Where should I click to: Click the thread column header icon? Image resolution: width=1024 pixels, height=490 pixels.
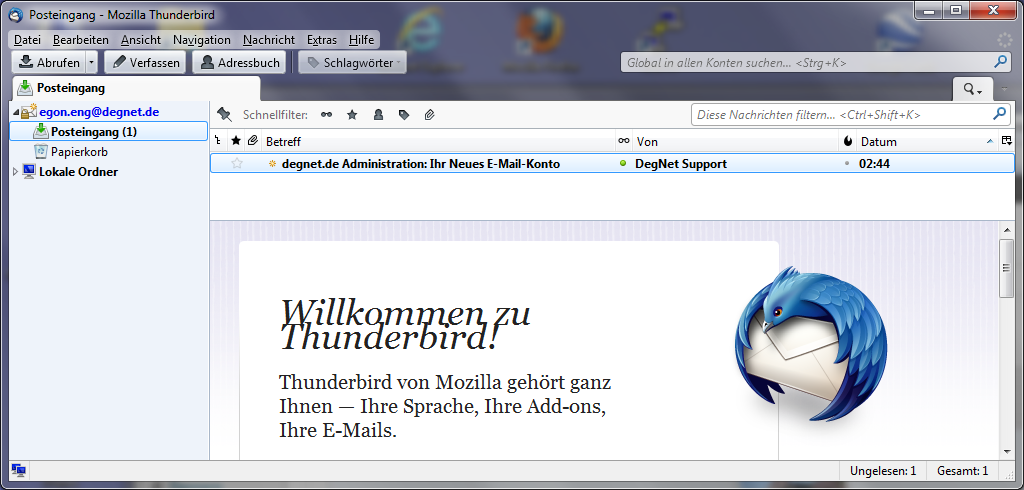point(218,141)
